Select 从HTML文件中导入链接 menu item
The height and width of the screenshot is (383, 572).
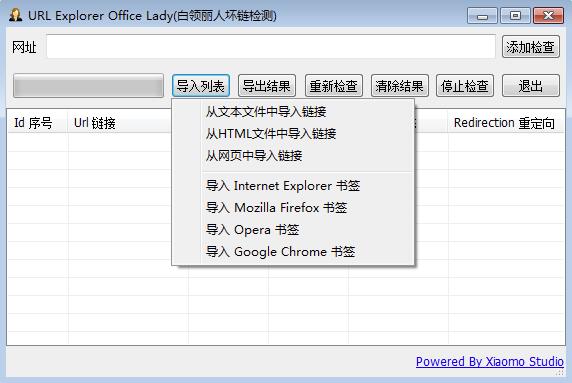(293, 134)
